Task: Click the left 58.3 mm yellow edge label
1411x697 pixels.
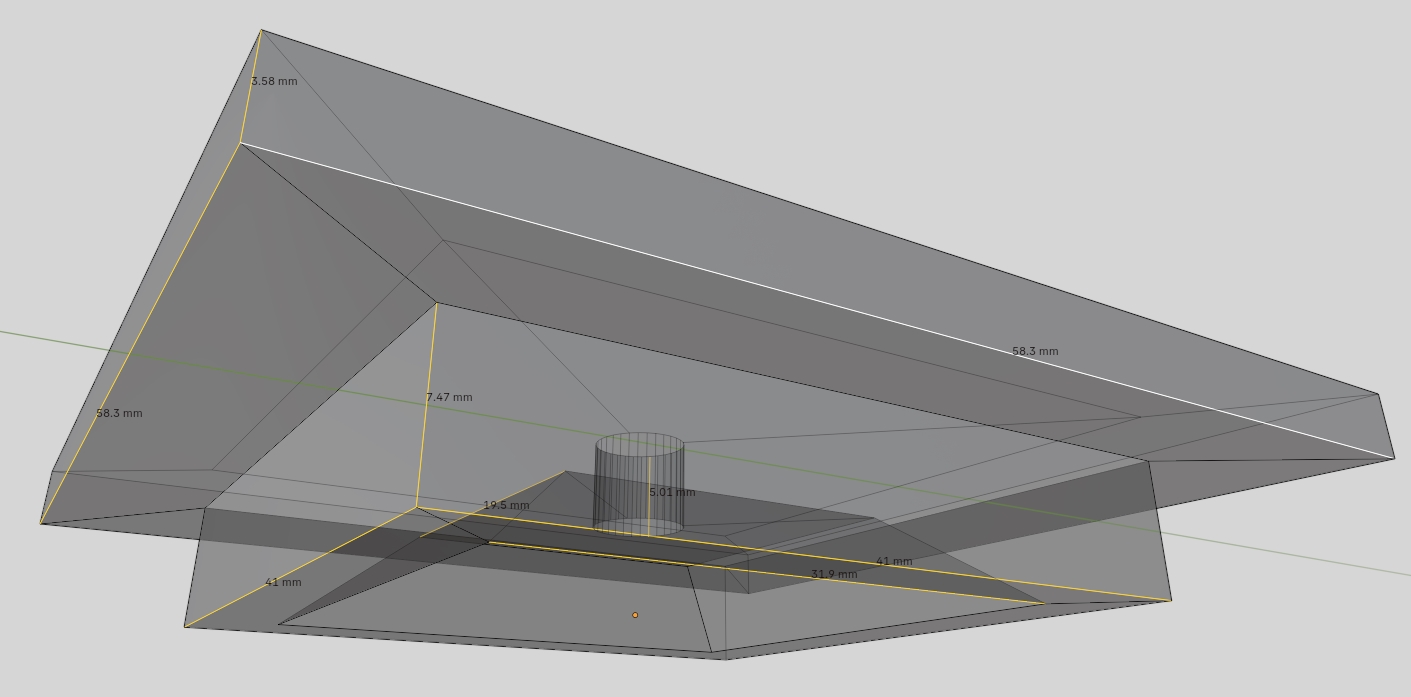Action: point(119,413)
